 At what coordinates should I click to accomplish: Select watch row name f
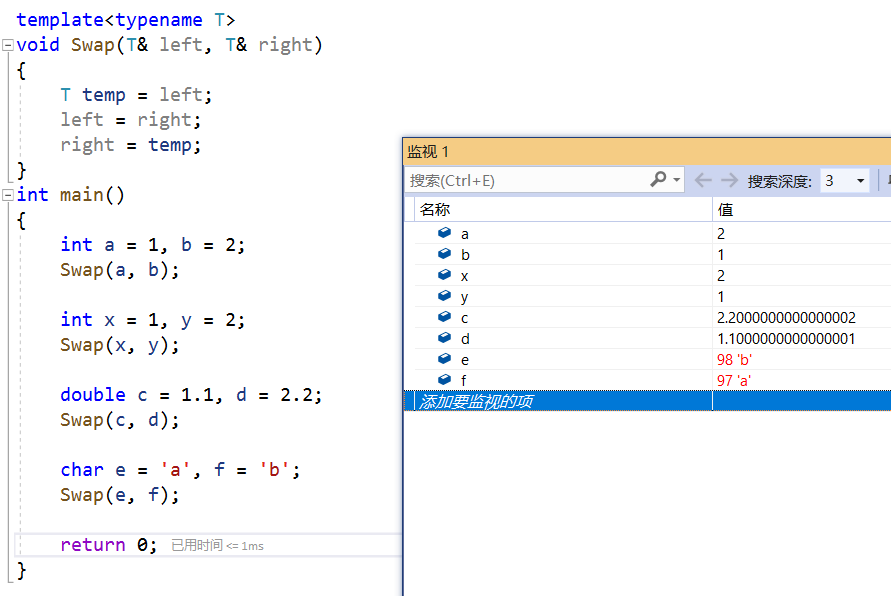(x=464, y=380)
